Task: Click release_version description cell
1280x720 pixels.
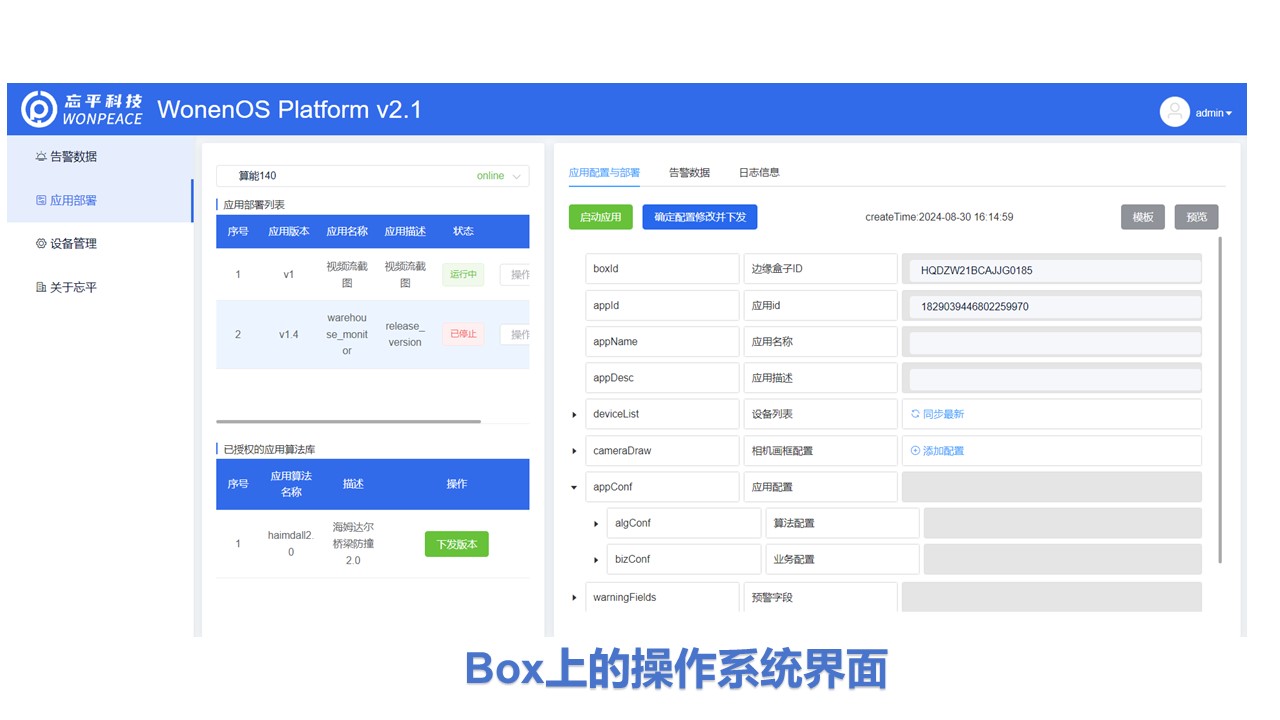Action: point(405,334)
